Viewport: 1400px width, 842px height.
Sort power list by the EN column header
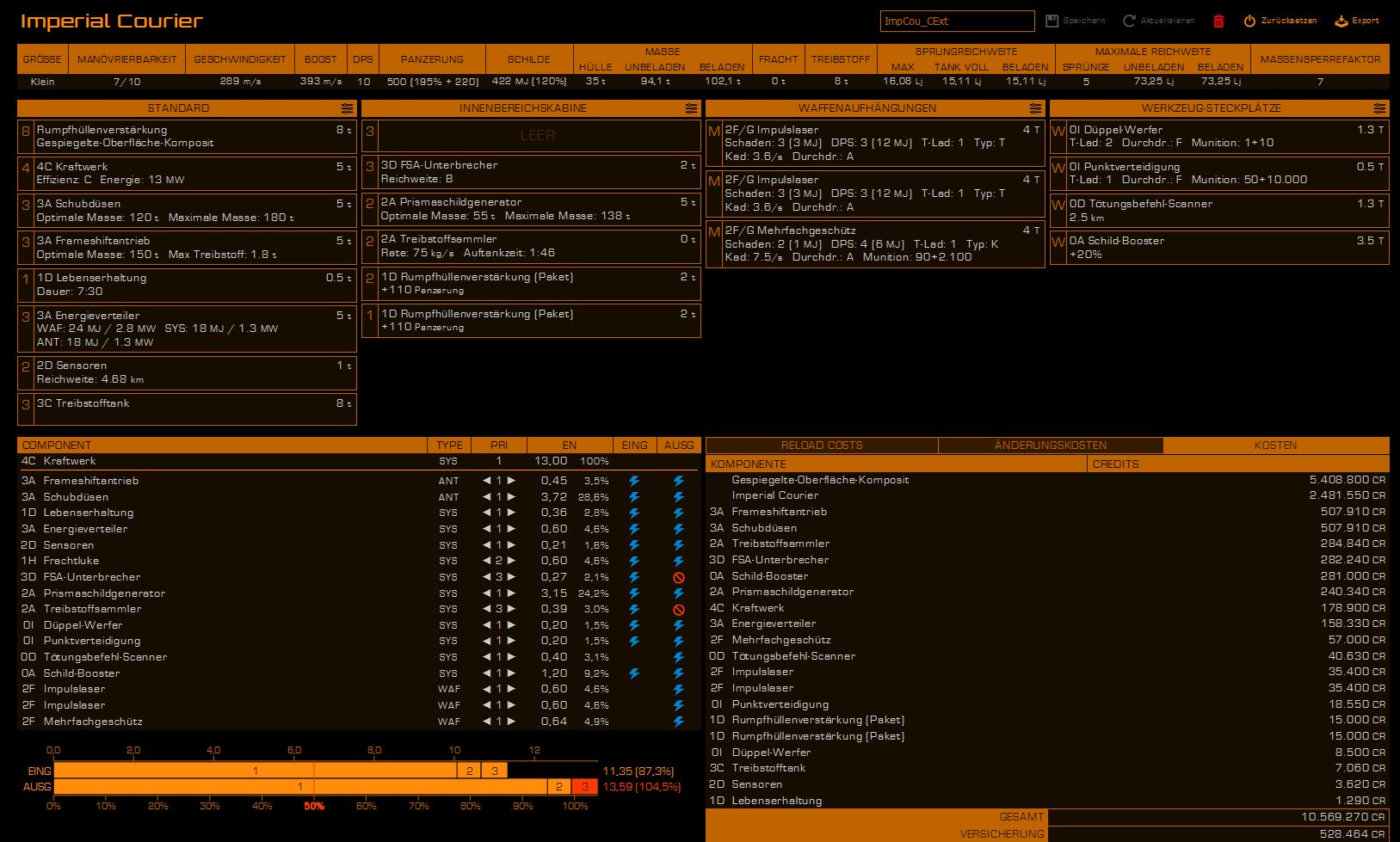(569, 446)
